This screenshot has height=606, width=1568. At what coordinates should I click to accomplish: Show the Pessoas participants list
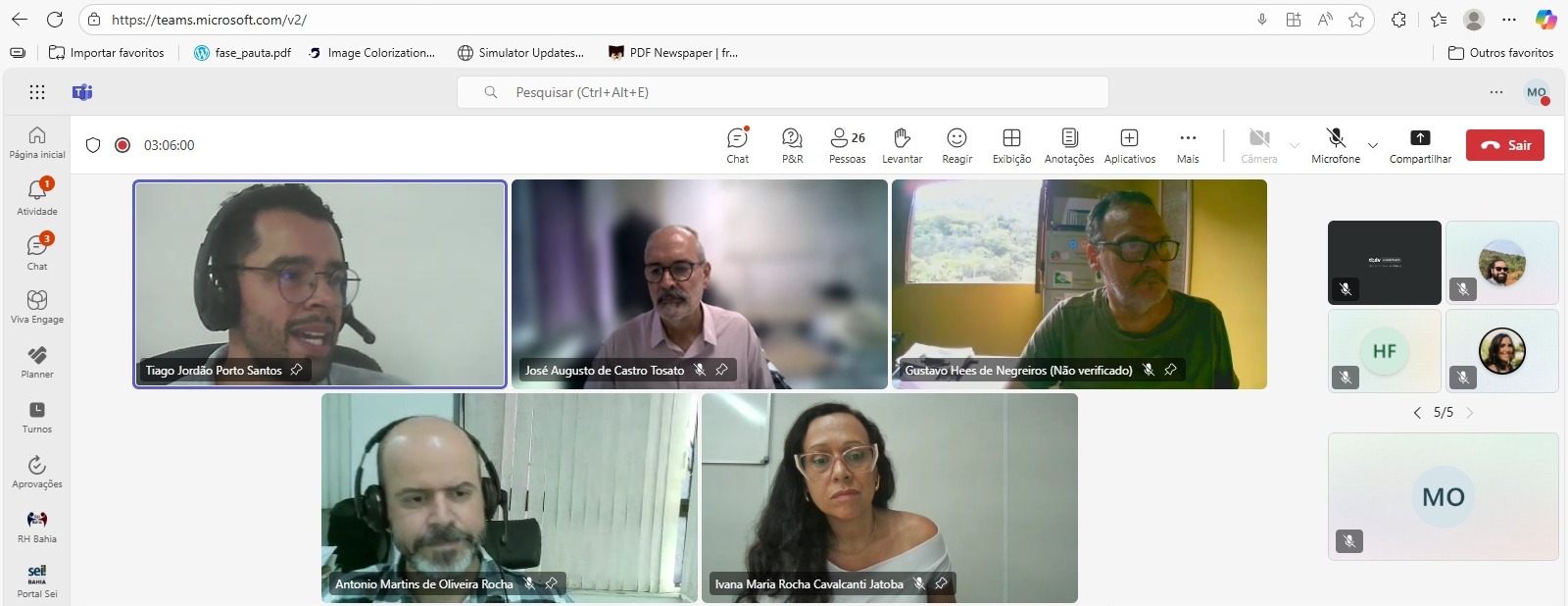pos(847,144)
